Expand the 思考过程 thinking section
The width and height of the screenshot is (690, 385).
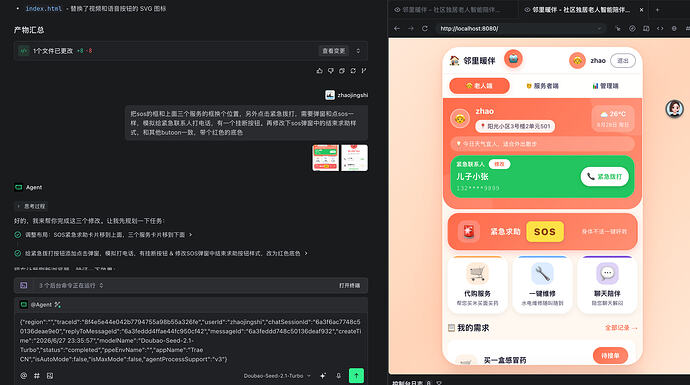click(x=31, y=206)
